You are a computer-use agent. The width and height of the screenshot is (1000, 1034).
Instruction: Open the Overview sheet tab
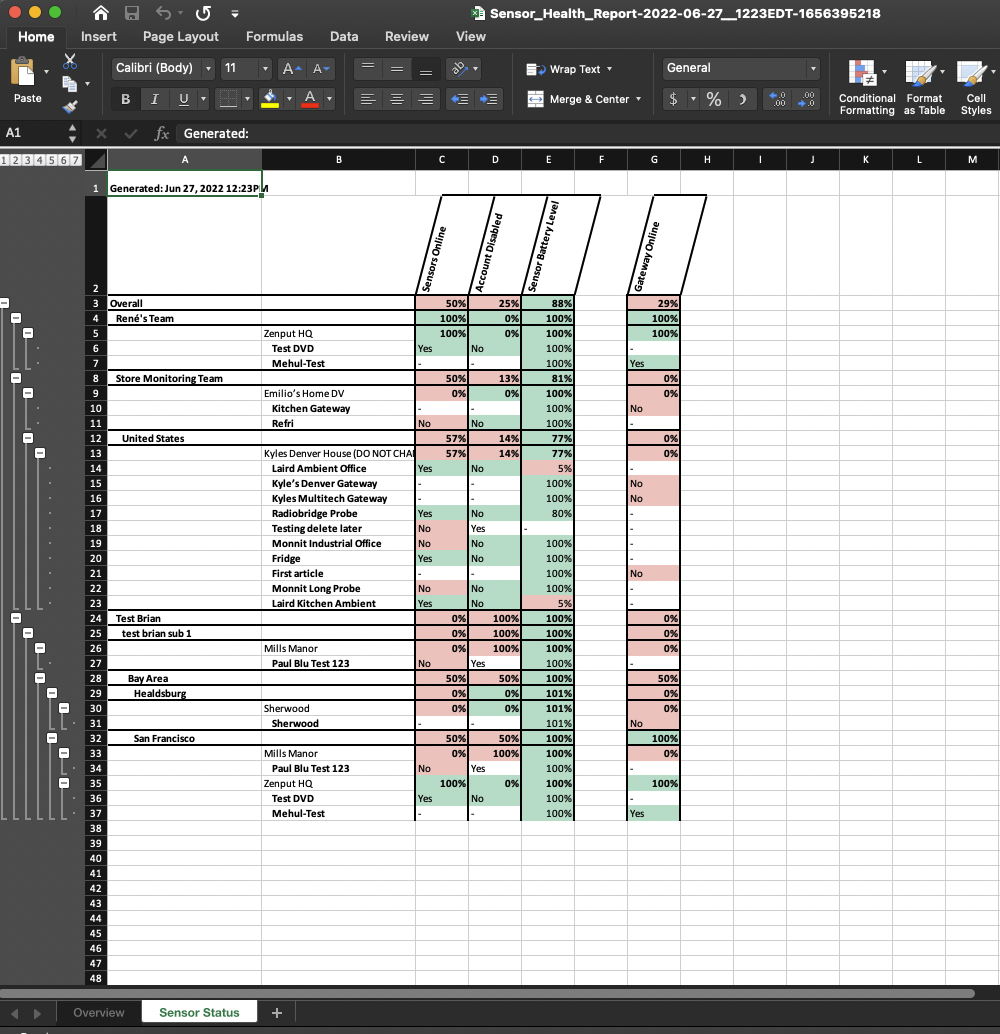tap(98, 1012)
